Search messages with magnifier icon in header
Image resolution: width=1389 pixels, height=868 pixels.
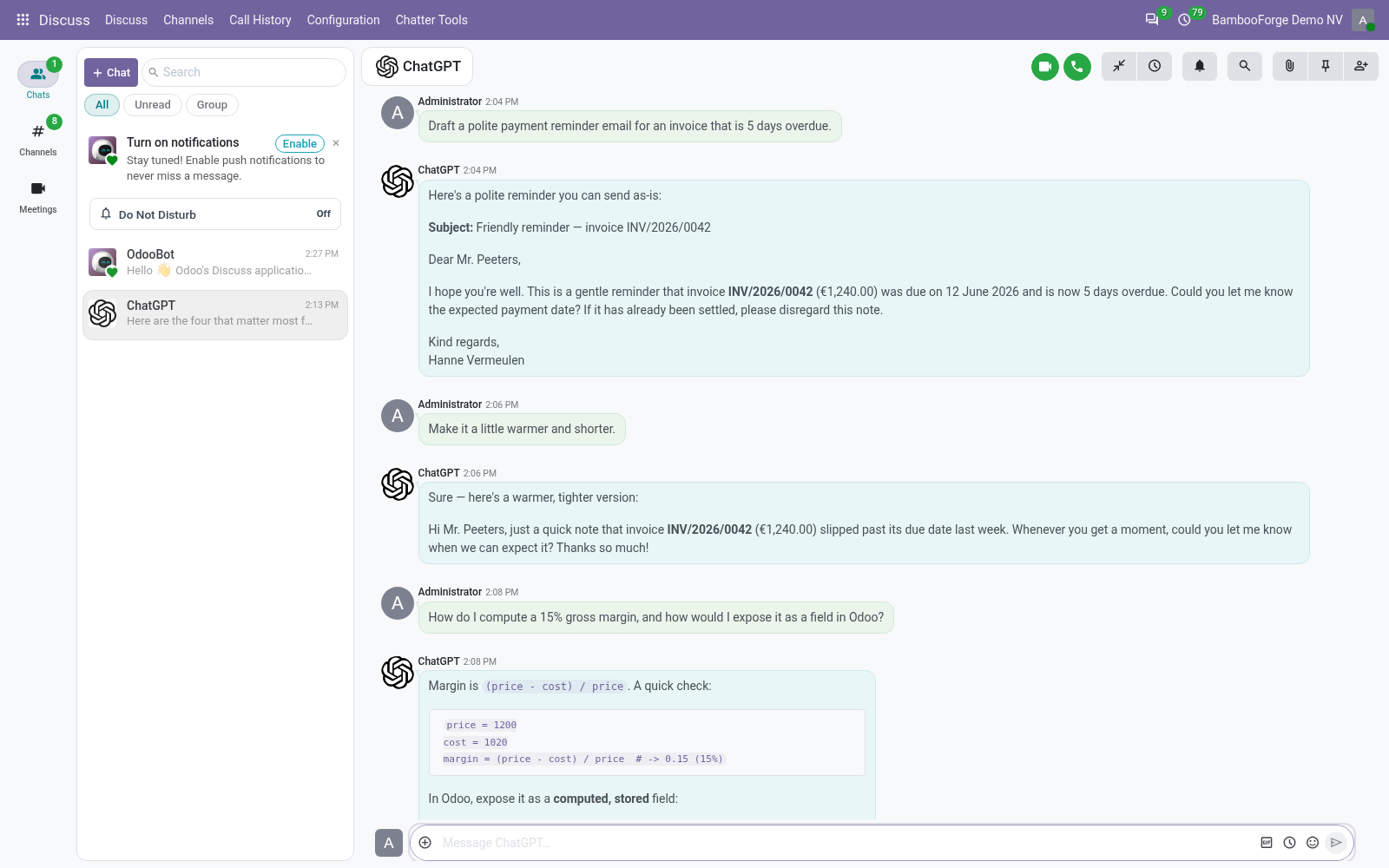click(1245, 66)
